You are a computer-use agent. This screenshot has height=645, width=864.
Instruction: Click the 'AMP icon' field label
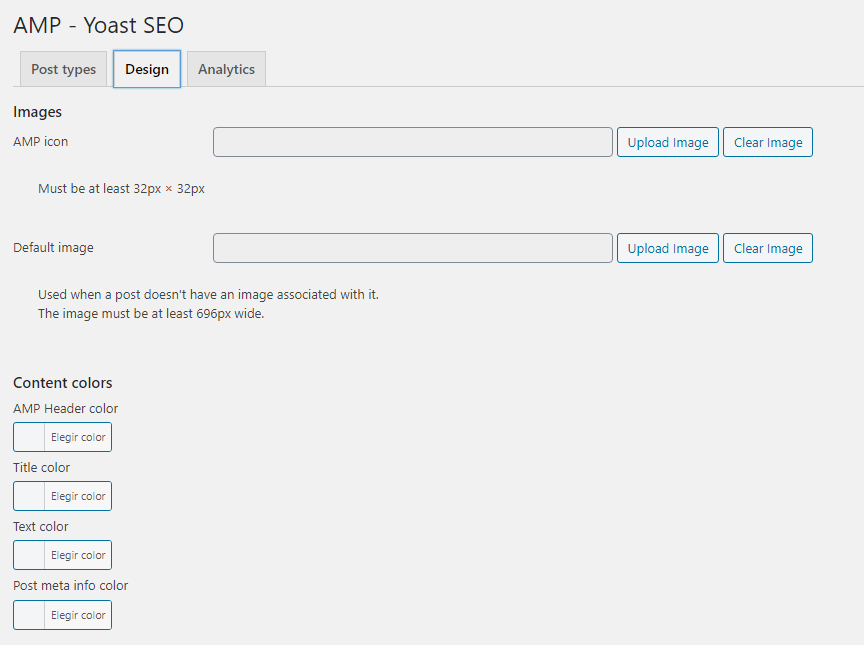41,142
